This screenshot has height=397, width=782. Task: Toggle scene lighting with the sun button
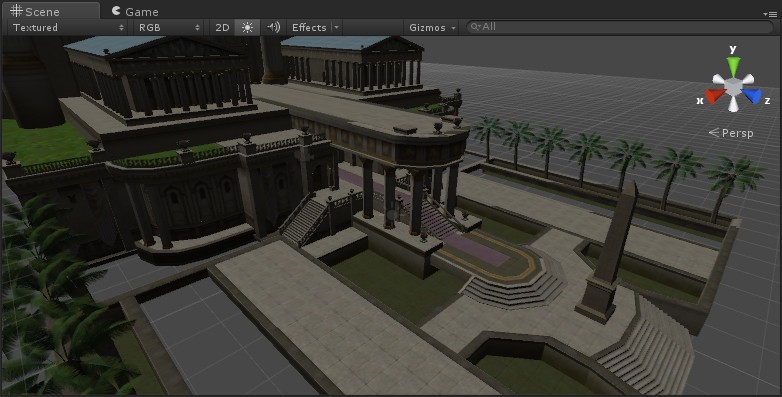tap(247, 27)
